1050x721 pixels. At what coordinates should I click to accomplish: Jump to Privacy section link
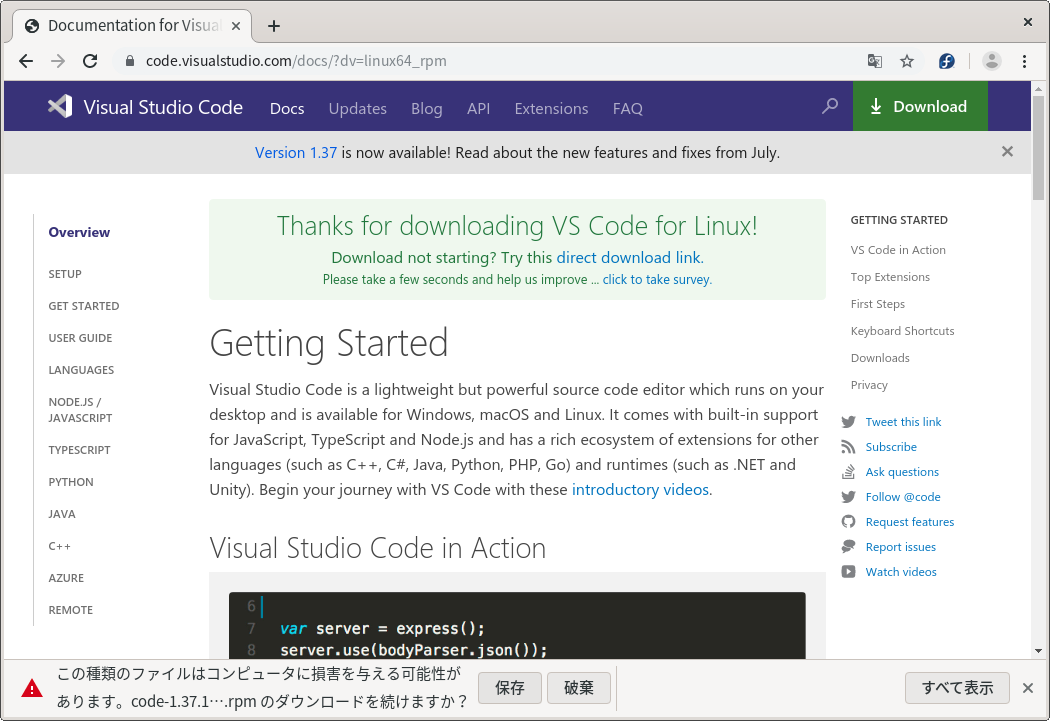[869, 385]
